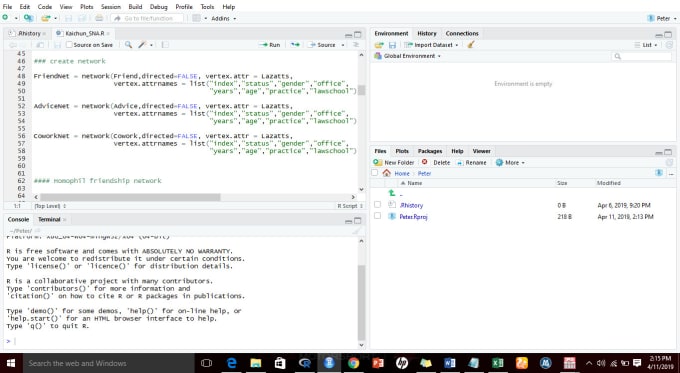Click Delete in Files pane
This screenshot has width=680, height=373.
point(436,162)
